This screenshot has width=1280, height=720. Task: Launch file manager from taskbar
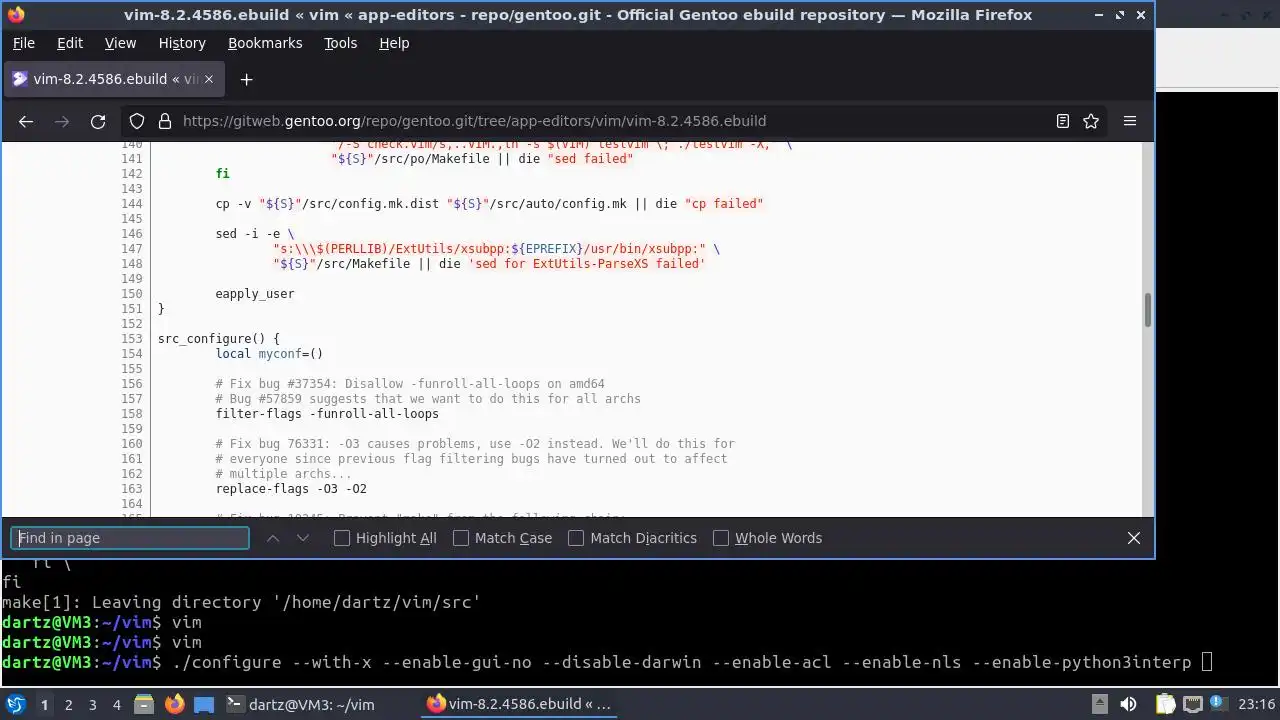tap(143, 704)
